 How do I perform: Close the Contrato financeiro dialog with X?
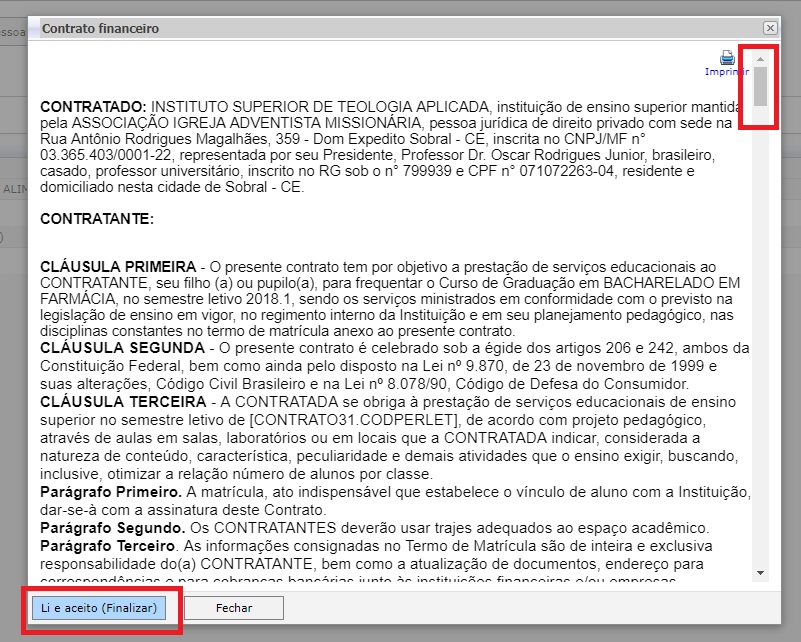pos(769,29)
